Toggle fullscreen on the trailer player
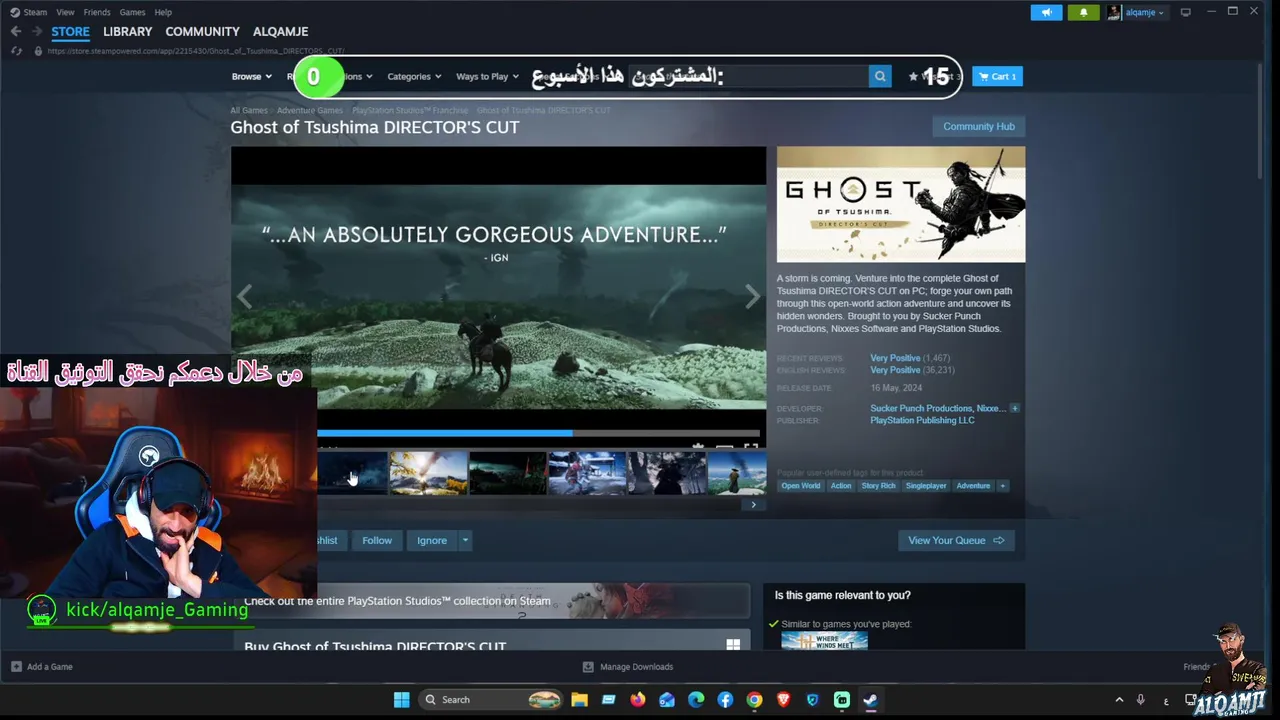This screenshot has width=1280, height=720. pos(751,447)
